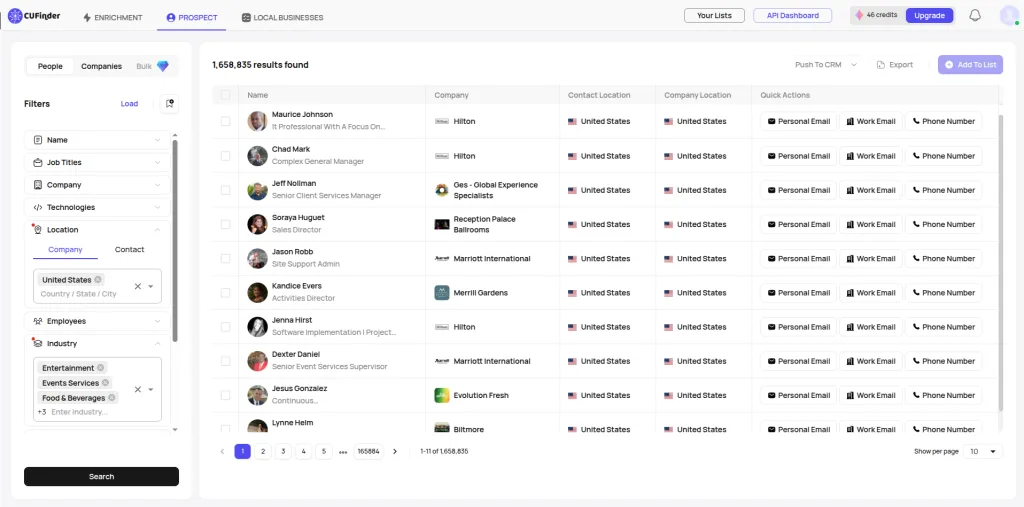The height and width of the screenshot is (507, 1024).
Task: Select the Prospect tab
Action: point(192,18)
